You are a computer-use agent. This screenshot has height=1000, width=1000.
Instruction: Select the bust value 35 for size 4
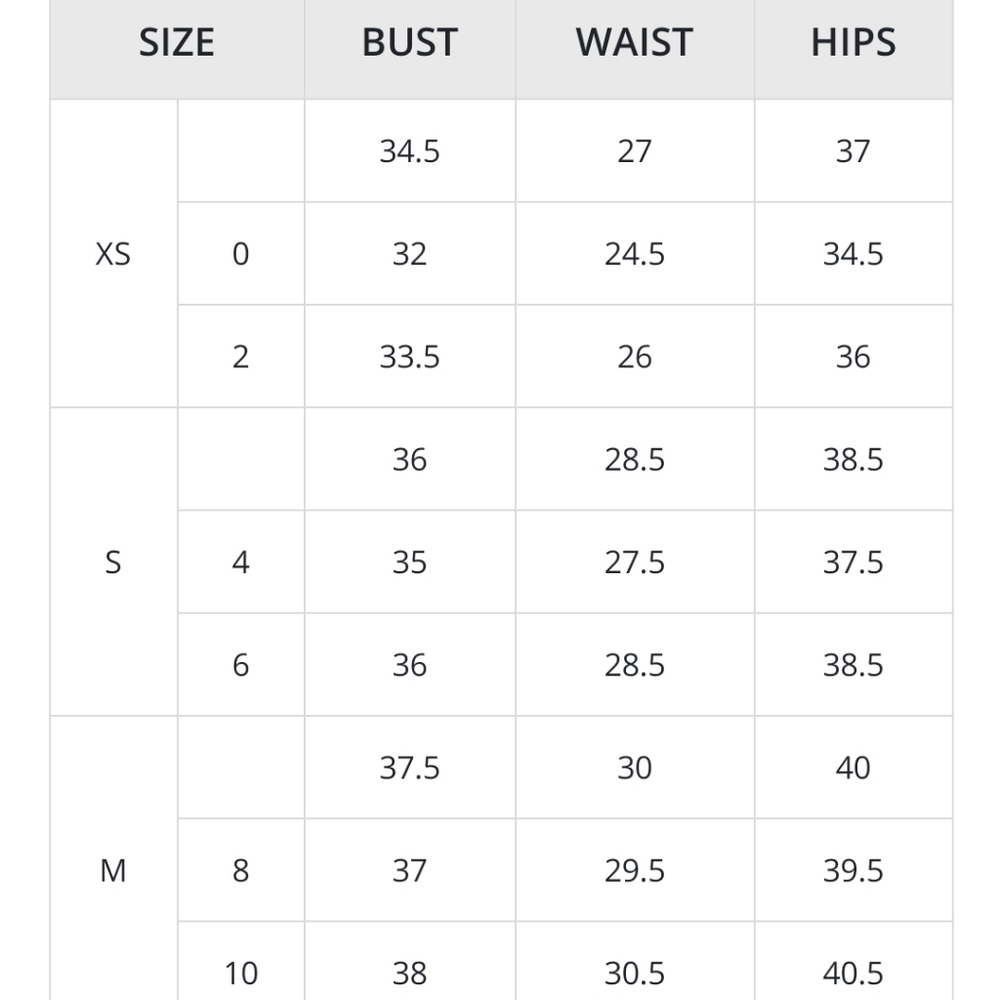click(409, 562)
